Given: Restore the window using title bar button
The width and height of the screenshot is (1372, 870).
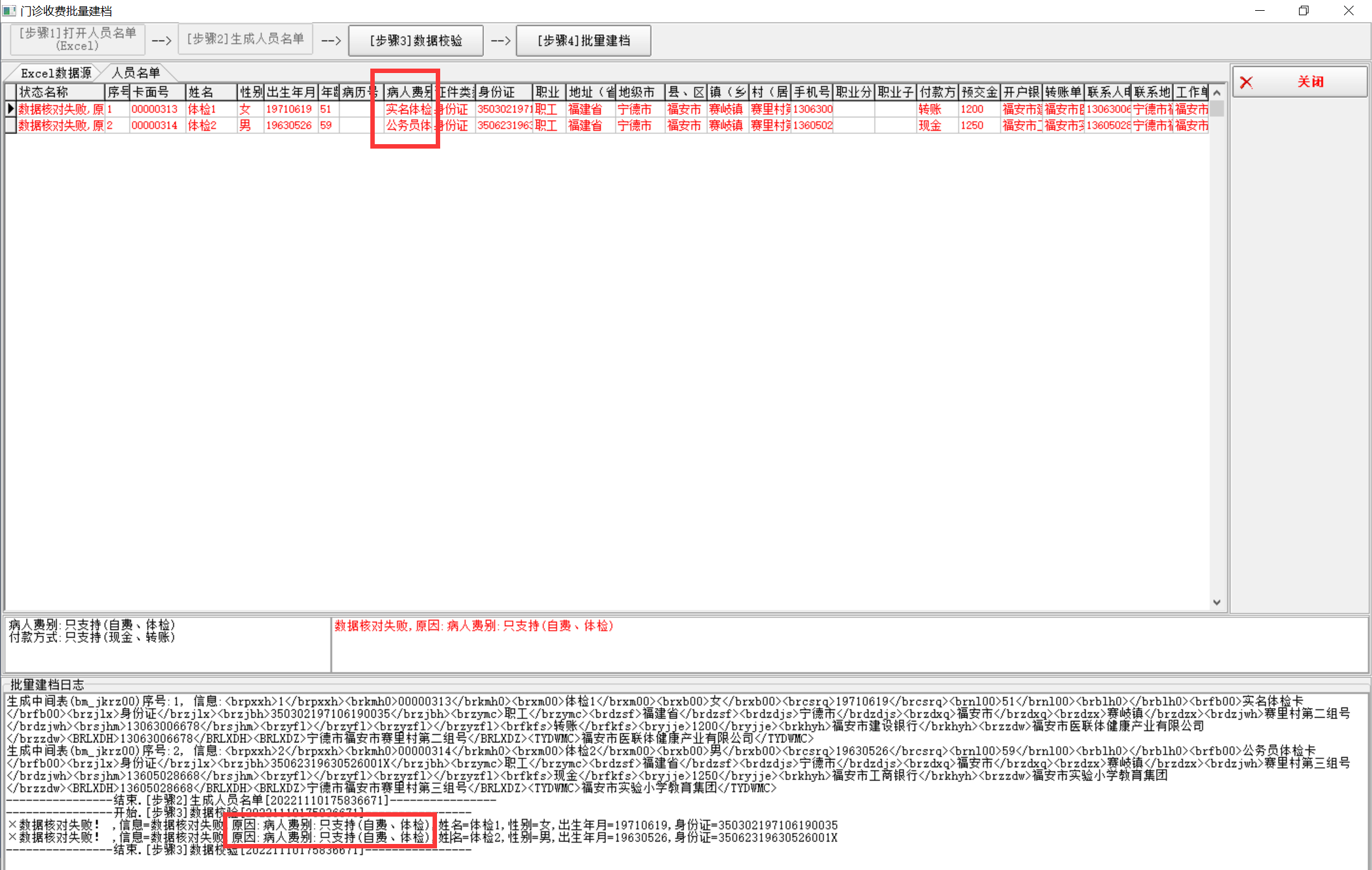Looking at the screenshot, I should point(1303,11).
